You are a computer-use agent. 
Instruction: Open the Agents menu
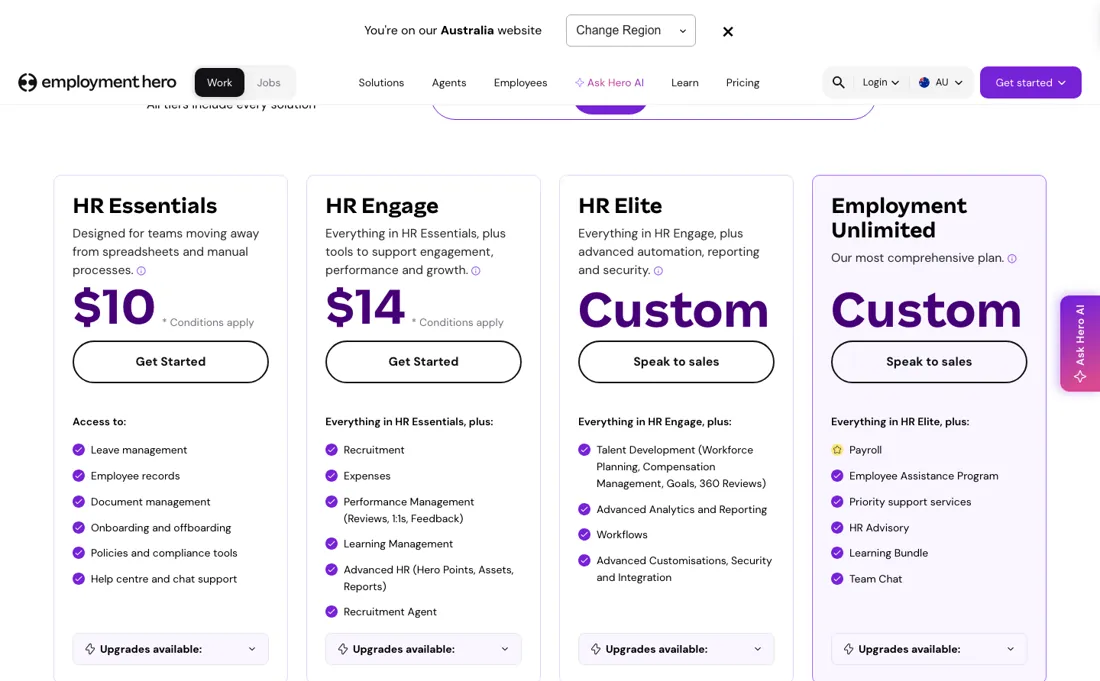click(449, 82)
